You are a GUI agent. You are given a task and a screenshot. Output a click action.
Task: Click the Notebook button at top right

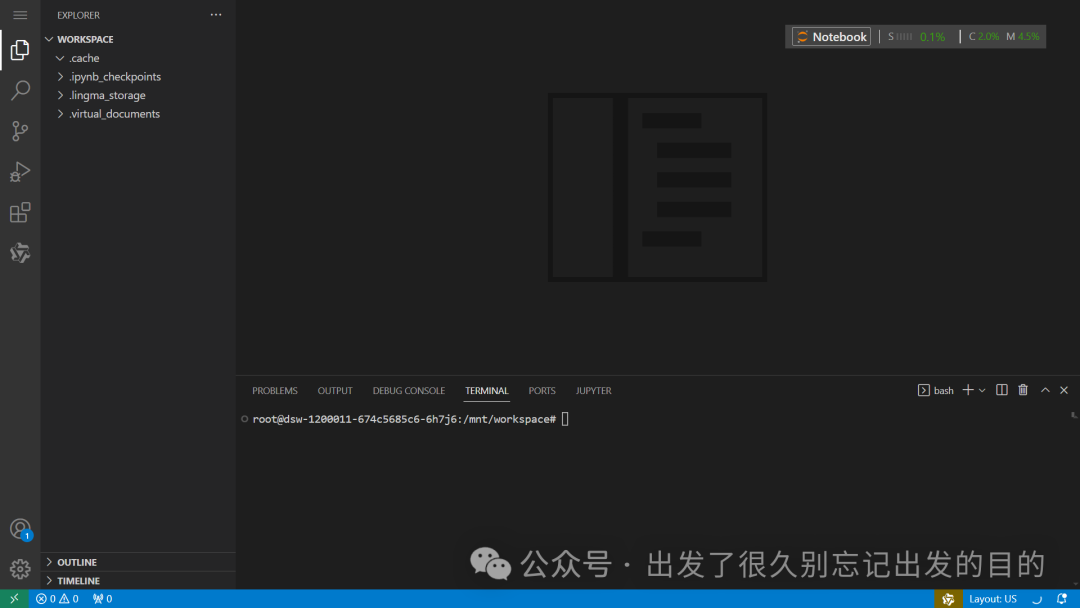[830, 36]
